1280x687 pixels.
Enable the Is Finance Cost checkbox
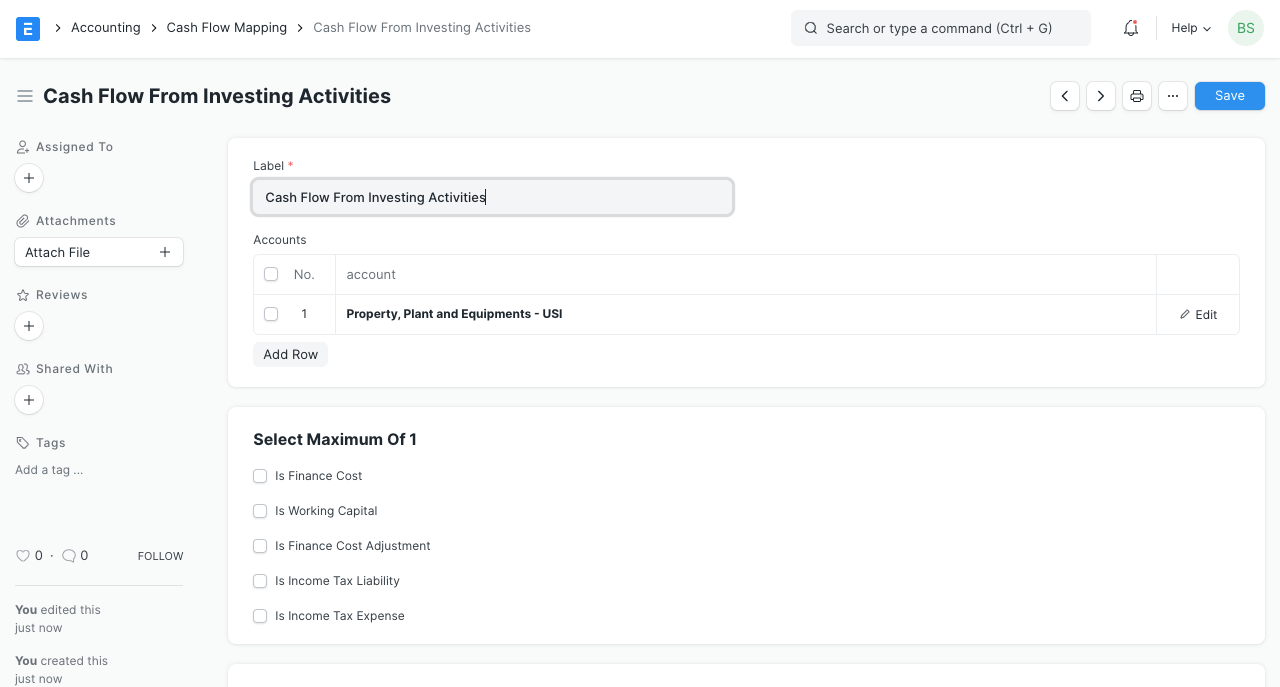pos(260,476)
